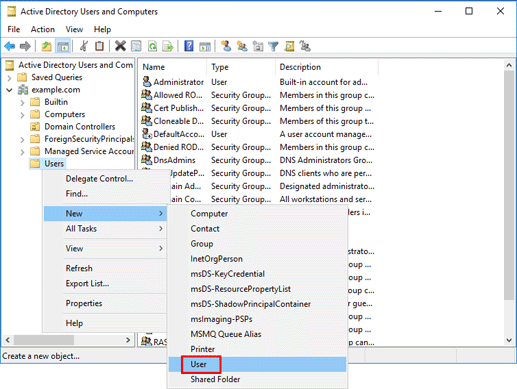Click the Up one level folder icon
The height and width of the screenshot is (389, 517).
(46, 46)
